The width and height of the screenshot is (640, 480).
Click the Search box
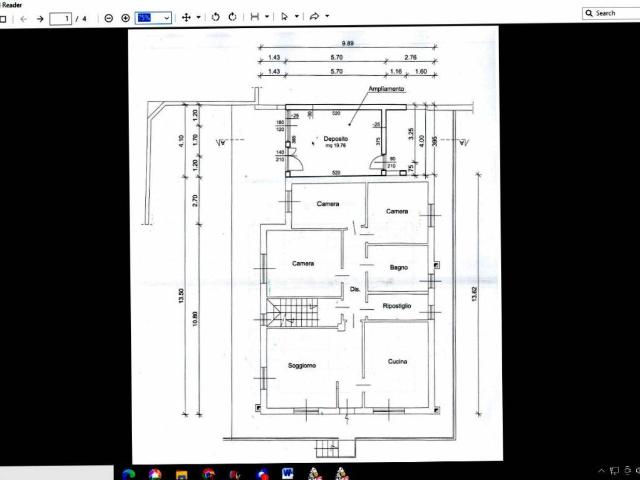pyautogui.click(x=612, y=13)
